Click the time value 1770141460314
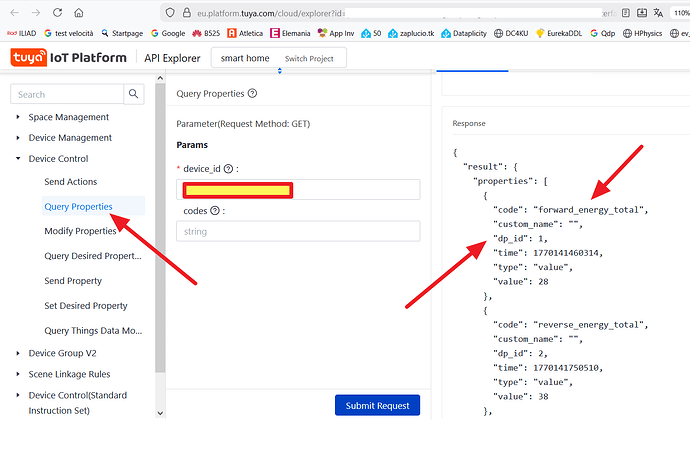 565,253
